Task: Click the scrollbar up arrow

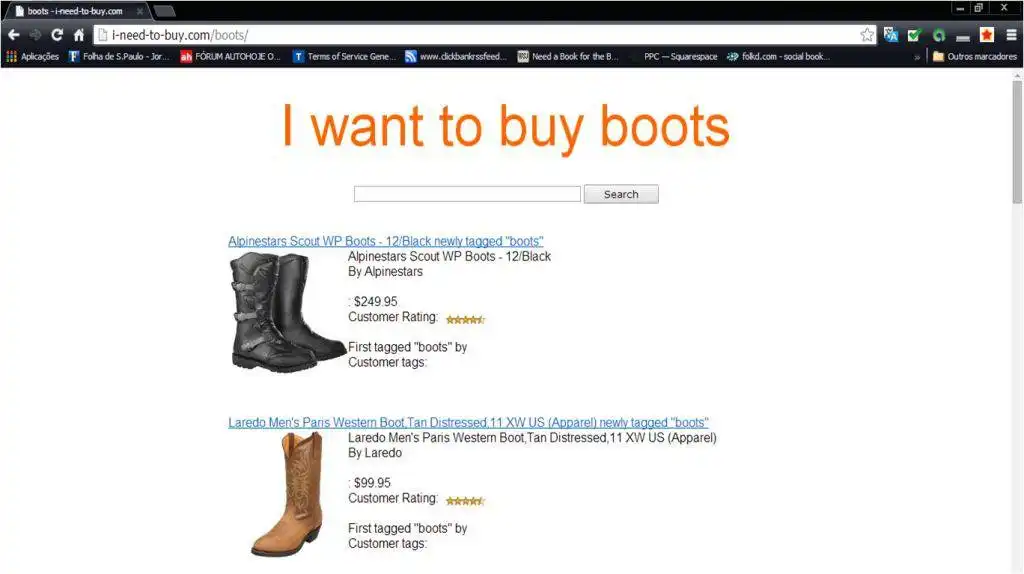Action: click(1017, 76)
